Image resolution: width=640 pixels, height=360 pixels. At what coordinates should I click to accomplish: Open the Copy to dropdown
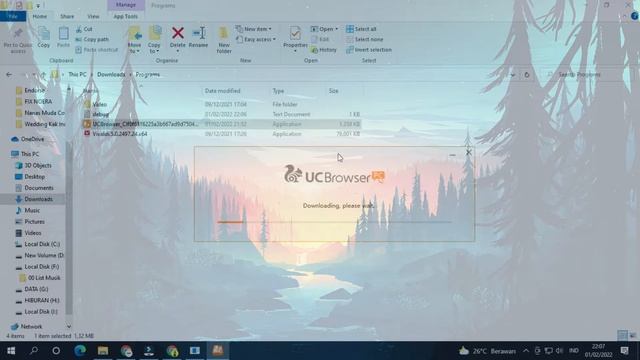[x=154, y=40]
